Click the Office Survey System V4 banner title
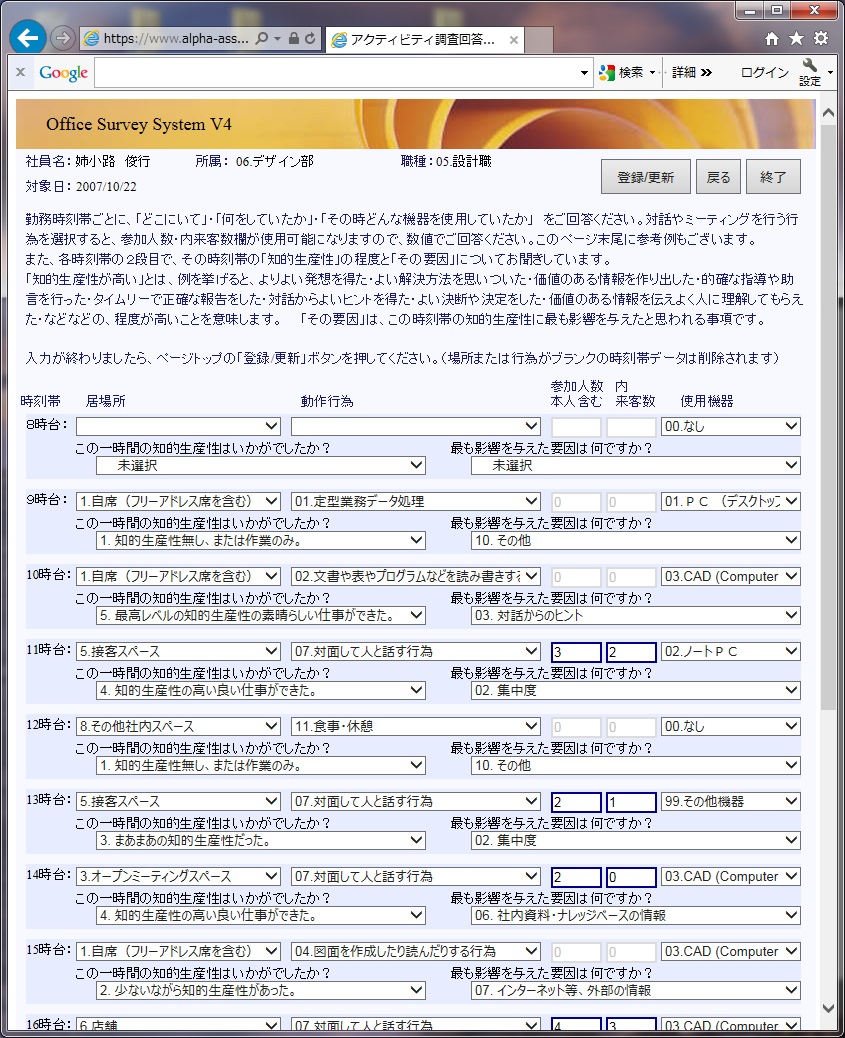The height and width of the screenshot is (1038, 845). coord(138,124)
